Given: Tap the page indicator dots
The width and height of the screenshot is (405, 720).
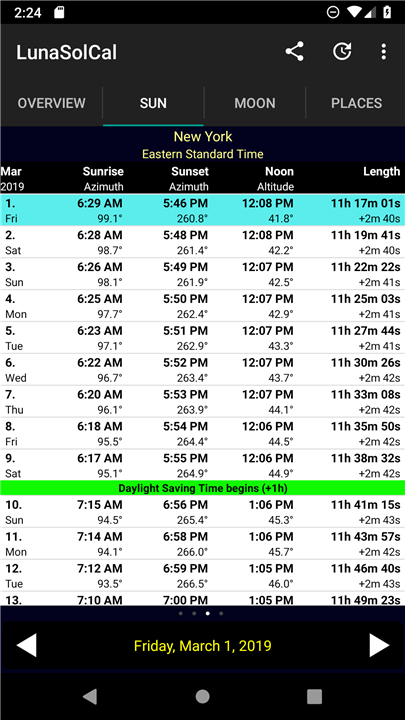Looking at the screenshot, I should point(201,613).
